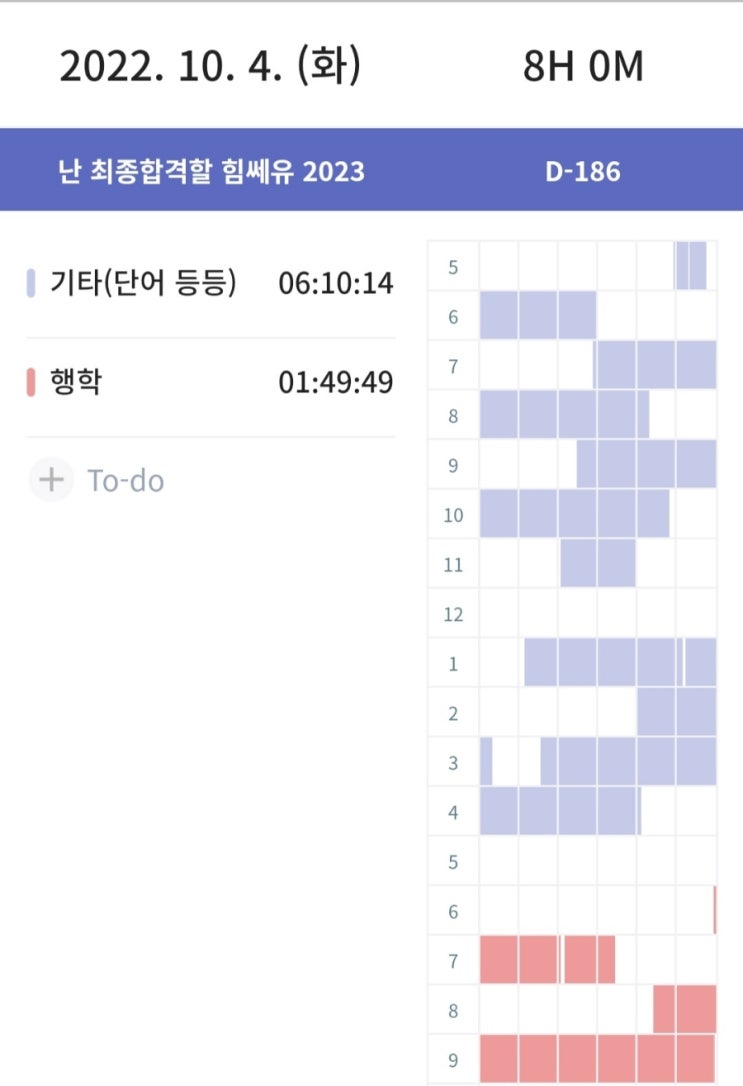Screen dimensions: 743x1086
Task: Select the small purple block in the first 5 o'clock row
Action: pyautogui.click(x=691, y=266)
